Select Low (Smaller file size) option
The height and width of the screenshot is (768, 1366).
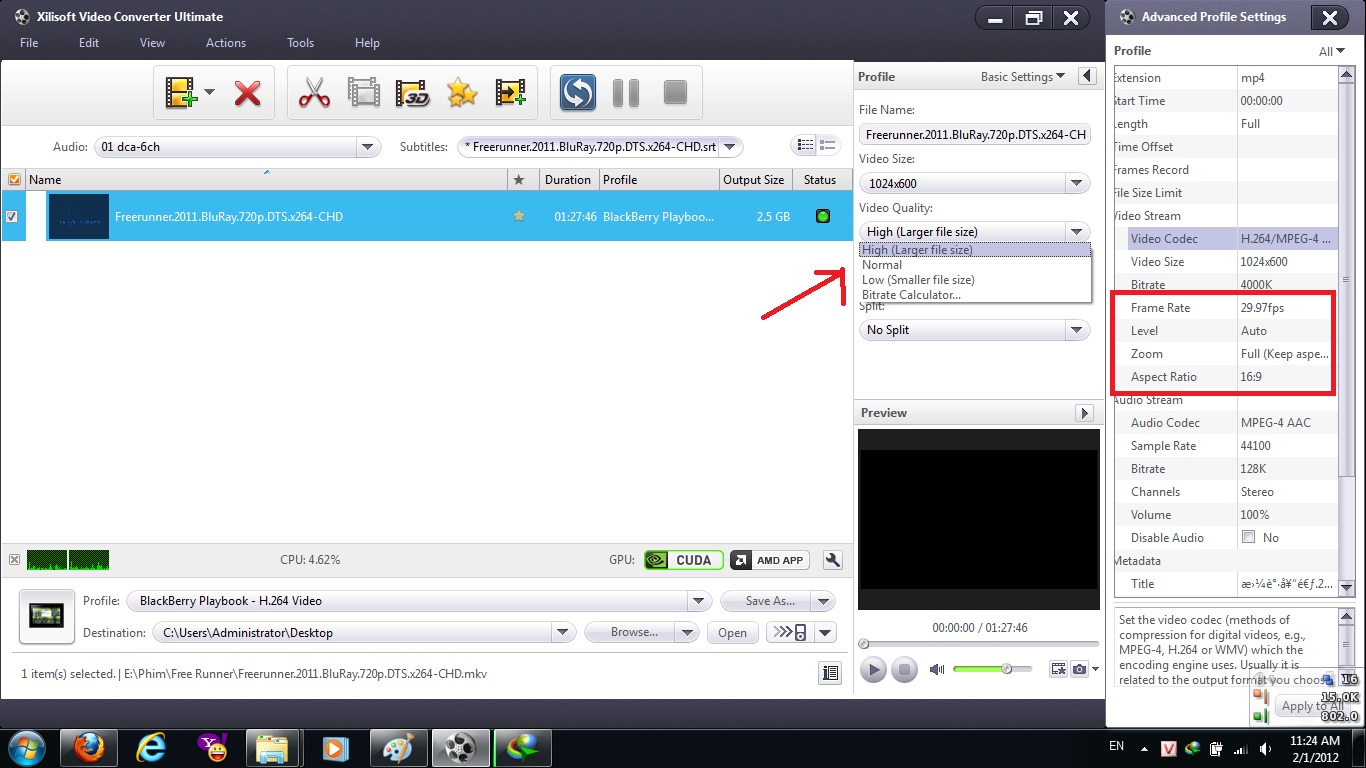pos(975,280)
